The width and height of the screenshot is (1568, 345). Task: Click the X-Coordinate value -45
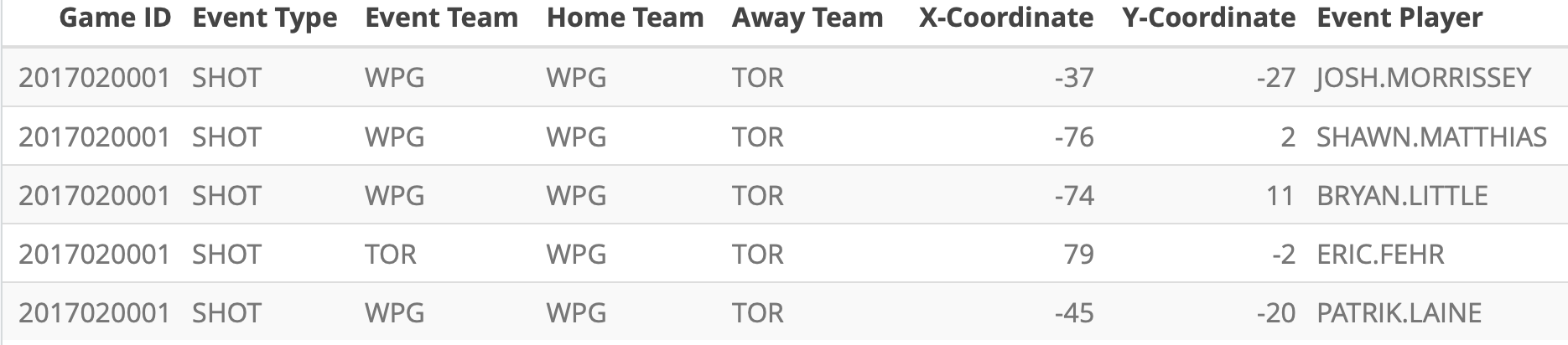point(1074,313)
